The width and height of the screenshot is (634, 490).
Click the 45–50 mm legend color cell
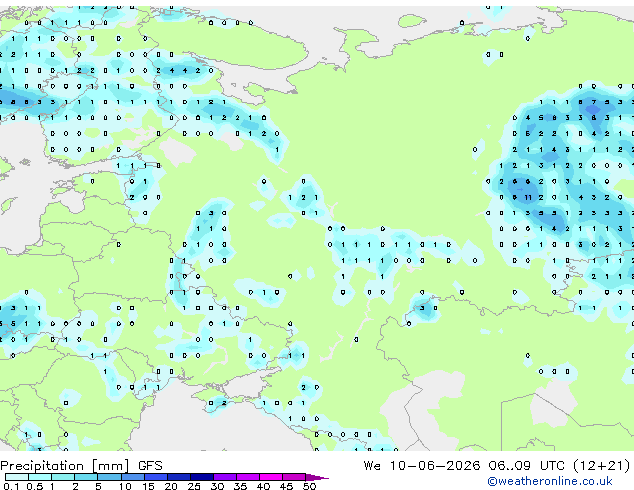coord(294,477)
